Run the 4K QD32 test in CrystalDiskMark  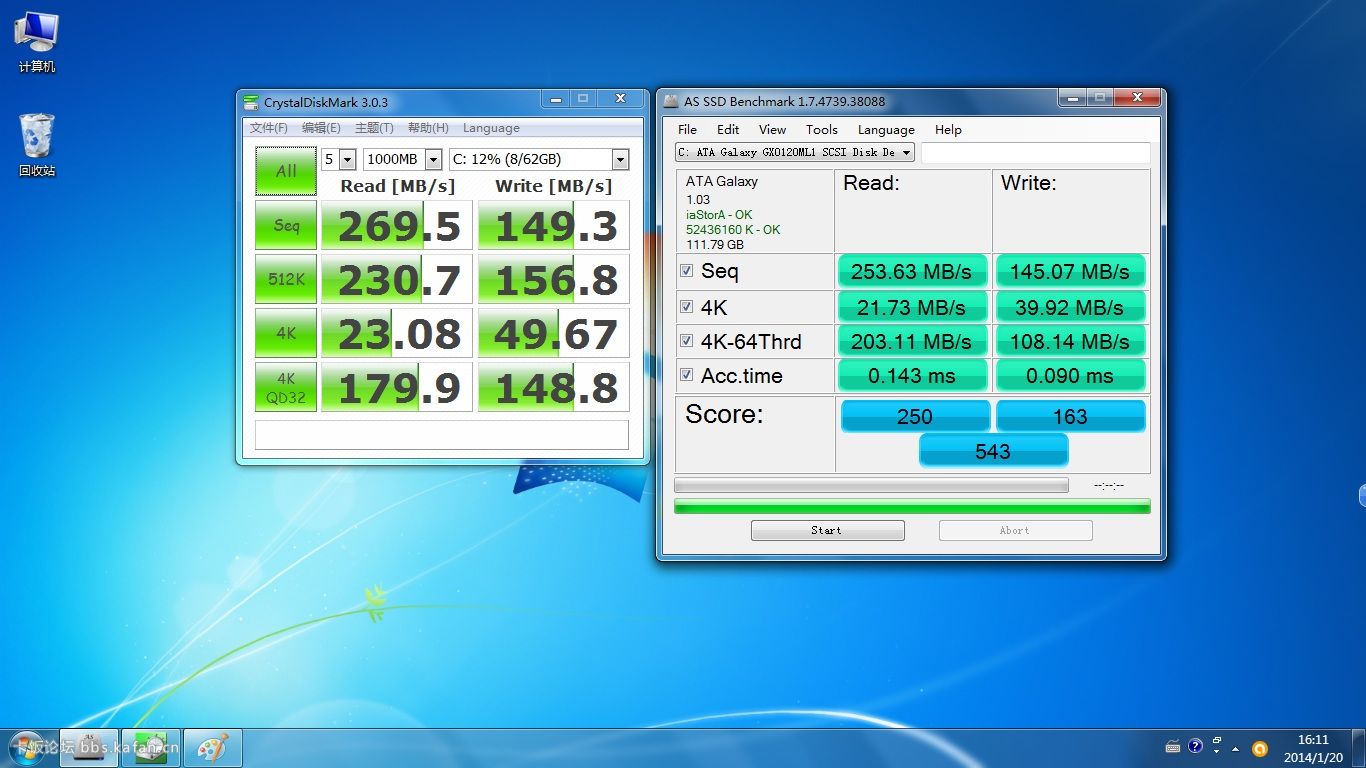(286, 387)
